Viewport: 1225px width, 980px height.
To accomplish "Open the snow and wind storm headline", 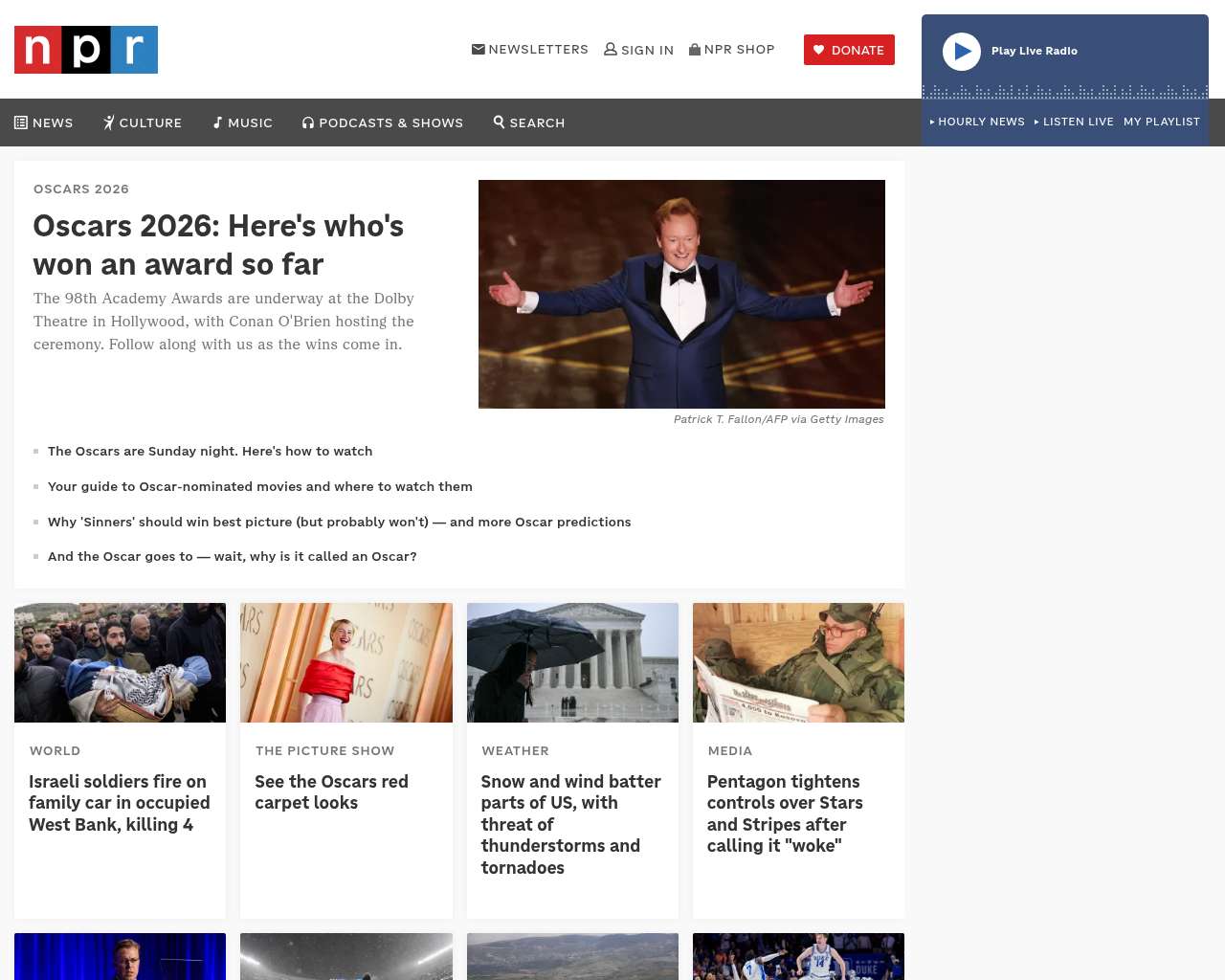I will coord(571,825).
